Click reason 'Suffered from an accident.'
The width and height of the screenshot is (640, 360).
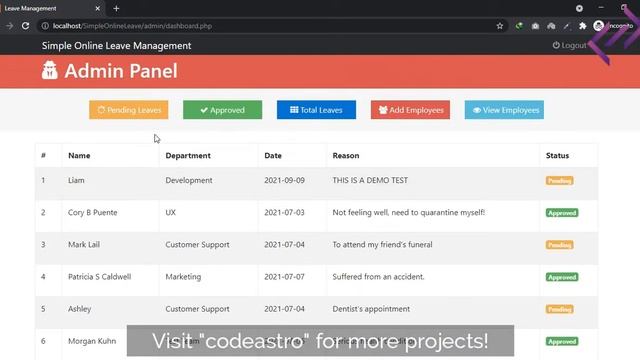point(378,276)
